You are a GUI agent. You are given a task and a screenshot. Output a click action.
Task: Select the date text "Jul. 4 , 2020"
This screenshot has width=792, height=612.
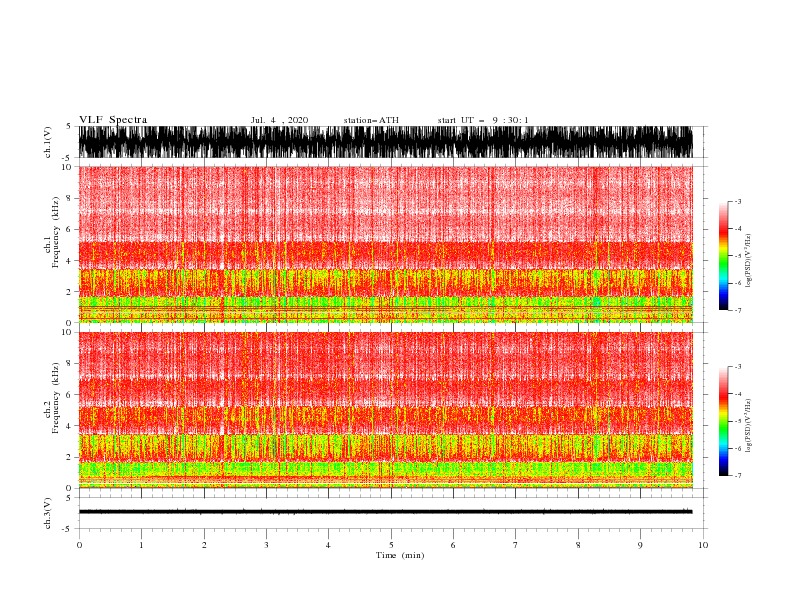[x=279, y=120]
